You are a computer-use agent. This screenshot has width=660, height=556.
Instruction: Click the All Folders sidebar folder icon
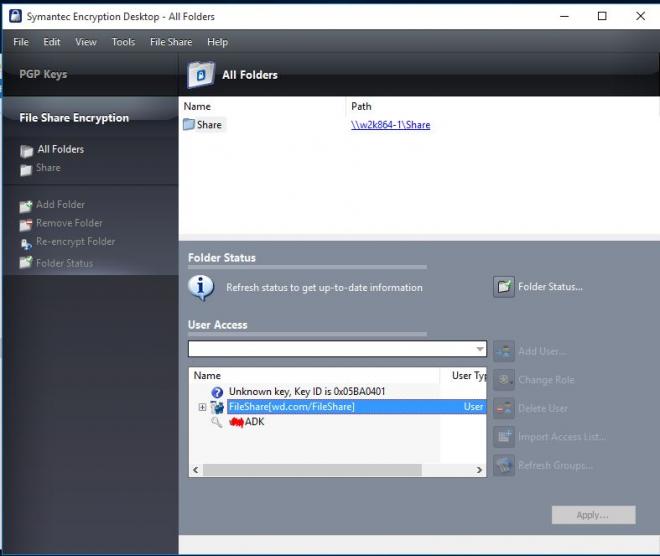click(x=26, y=151)
